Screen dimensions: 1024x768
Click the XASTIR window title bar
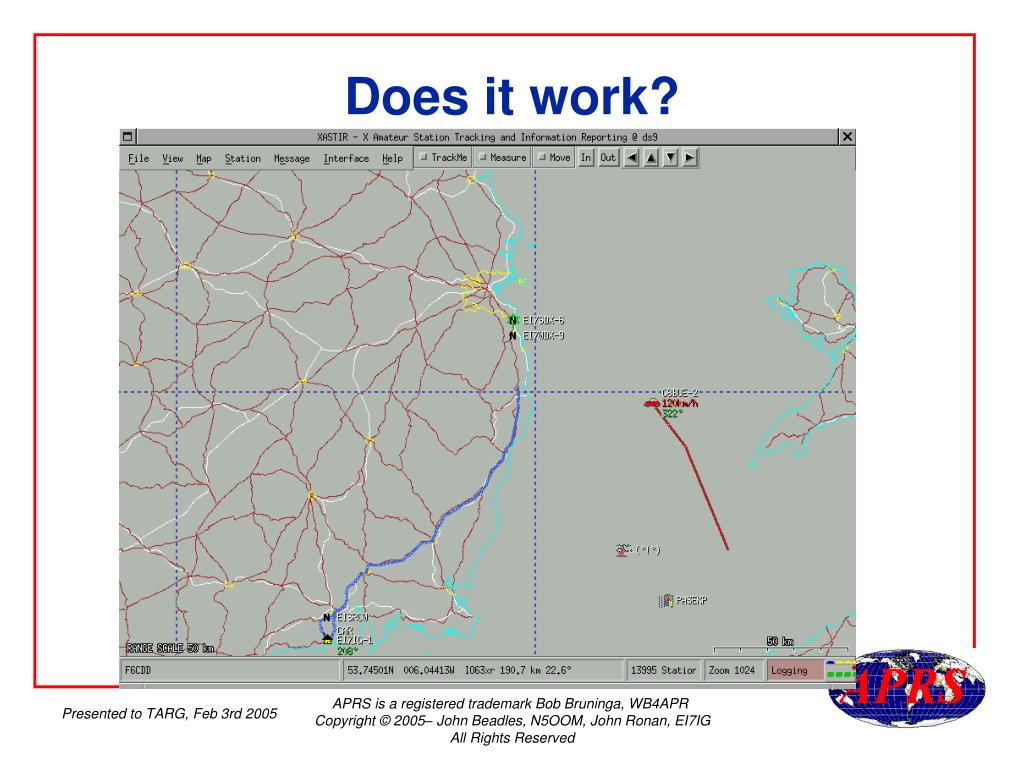(x=487, y=136)
